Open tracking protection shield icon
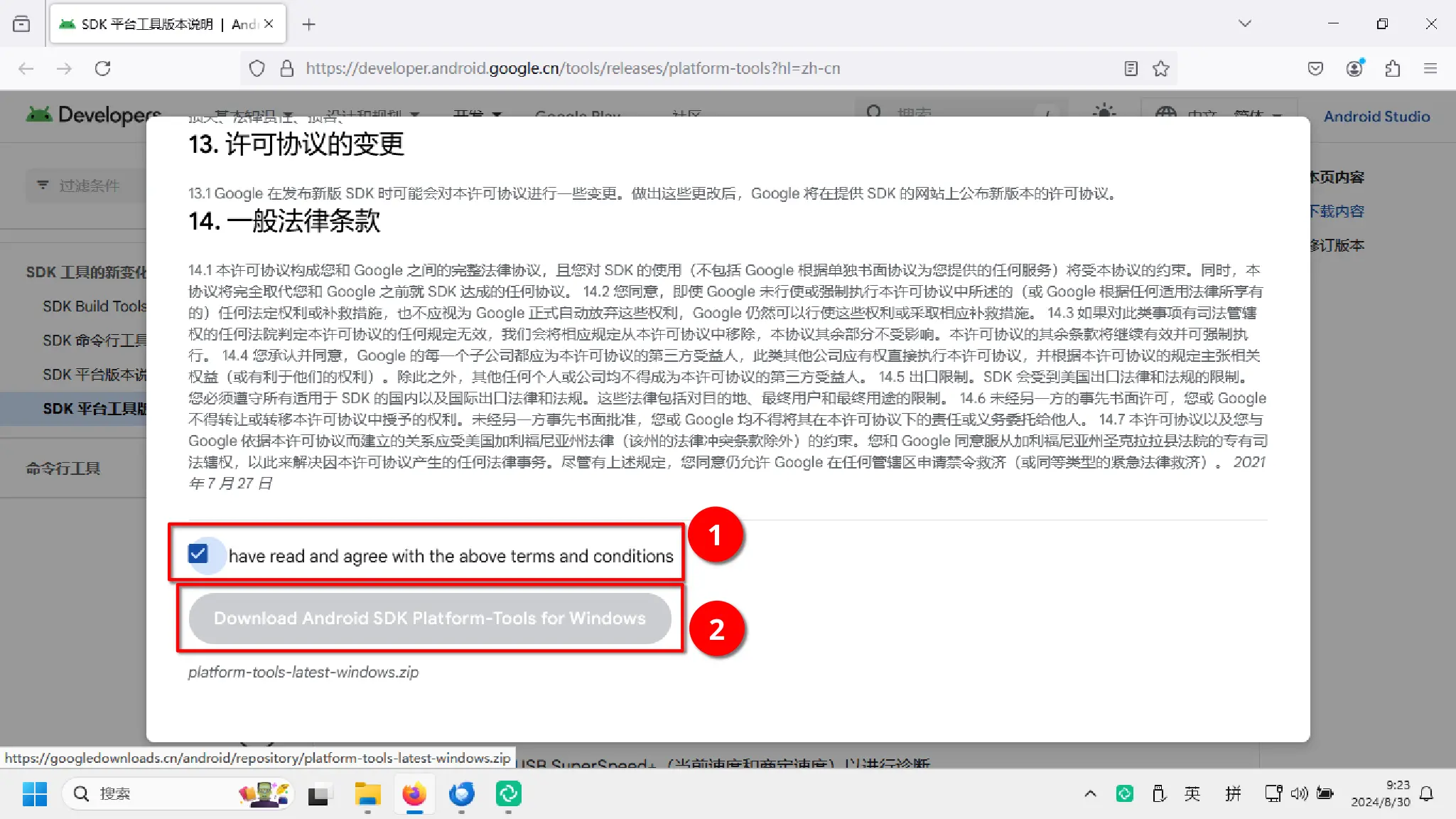 pyautogui.click(x=257, y=68)
